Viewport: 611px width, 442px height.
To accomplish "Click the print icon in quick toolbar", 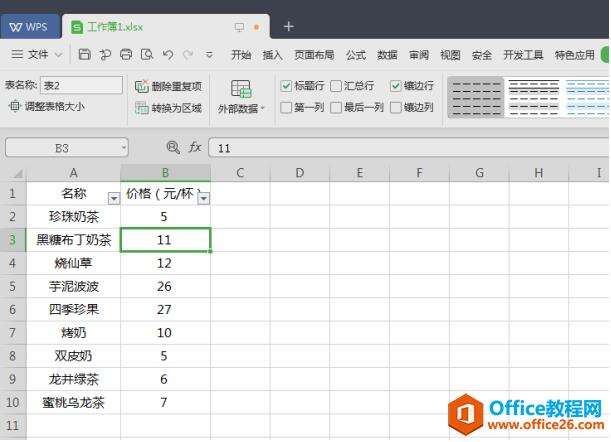I will 126,54.
